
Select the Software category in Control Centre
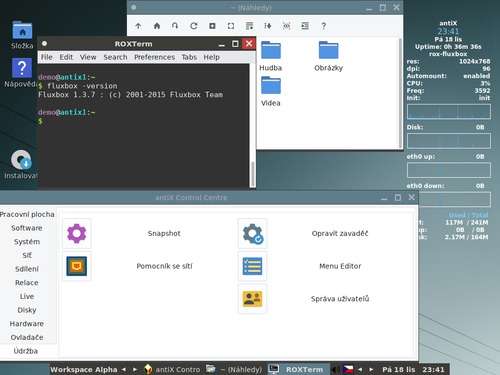click(27, 228)
